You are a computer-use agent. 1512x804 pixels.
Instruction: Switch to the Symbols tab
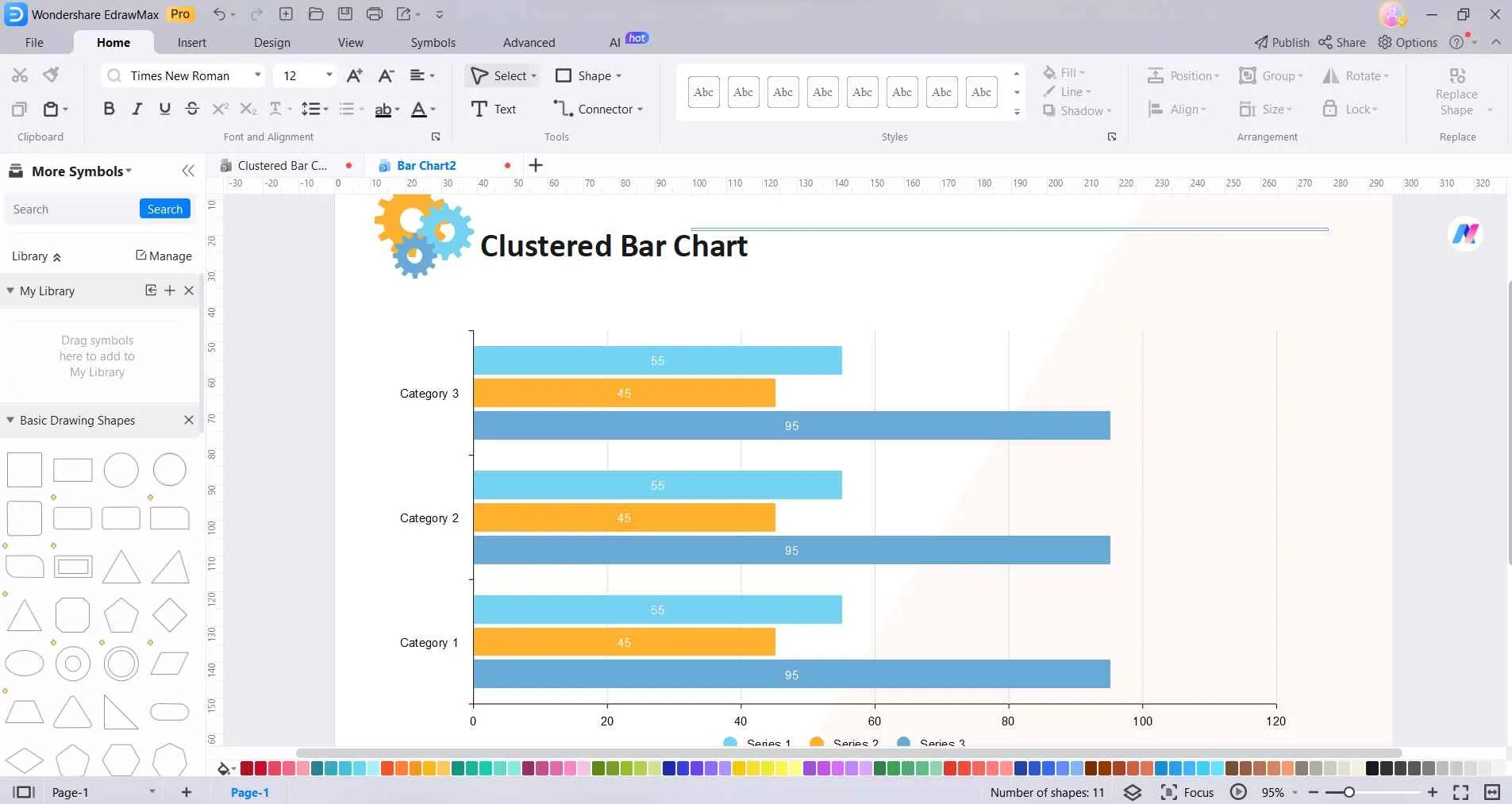(x=433, y=42)
